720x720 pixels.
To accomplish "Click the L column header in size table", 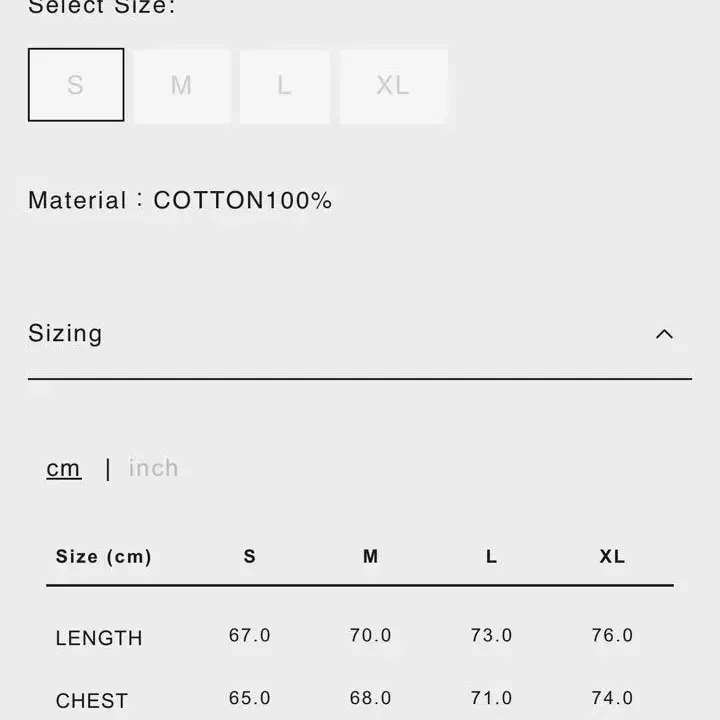I will point(491,557).
